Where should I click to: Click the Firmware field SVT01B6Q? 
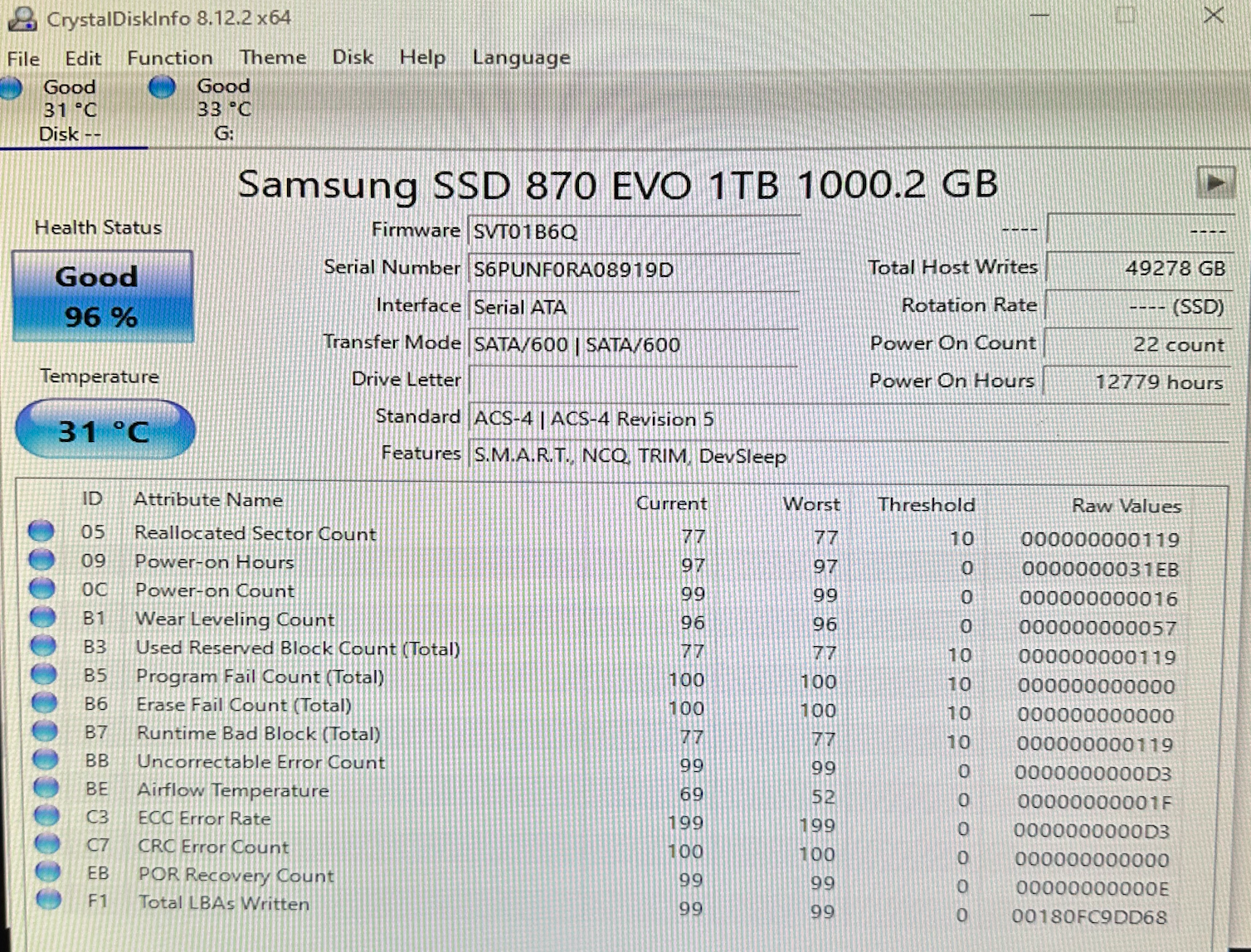pyautogui.click(x=634, y=232)
